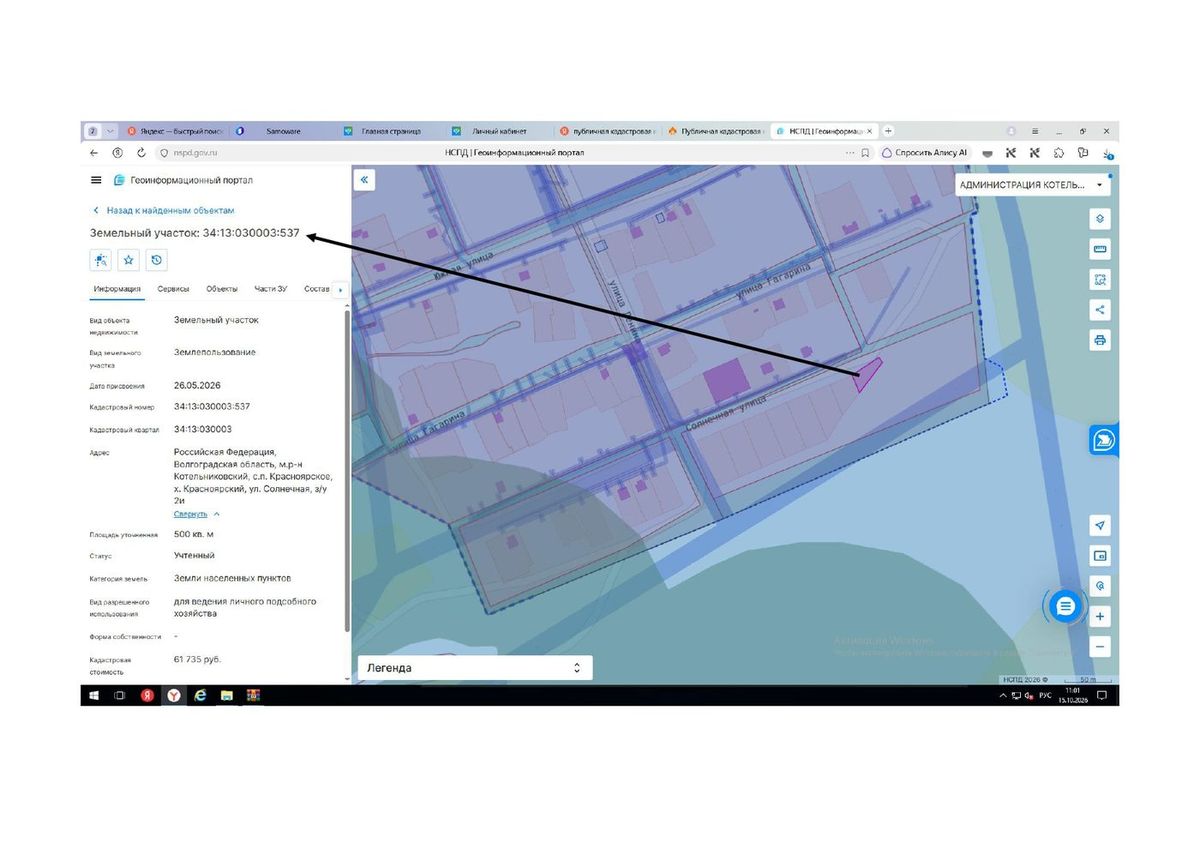This screenshot has height=849, width=1200.
Task: Open the Части ЗУ tab
Action: 271,289
